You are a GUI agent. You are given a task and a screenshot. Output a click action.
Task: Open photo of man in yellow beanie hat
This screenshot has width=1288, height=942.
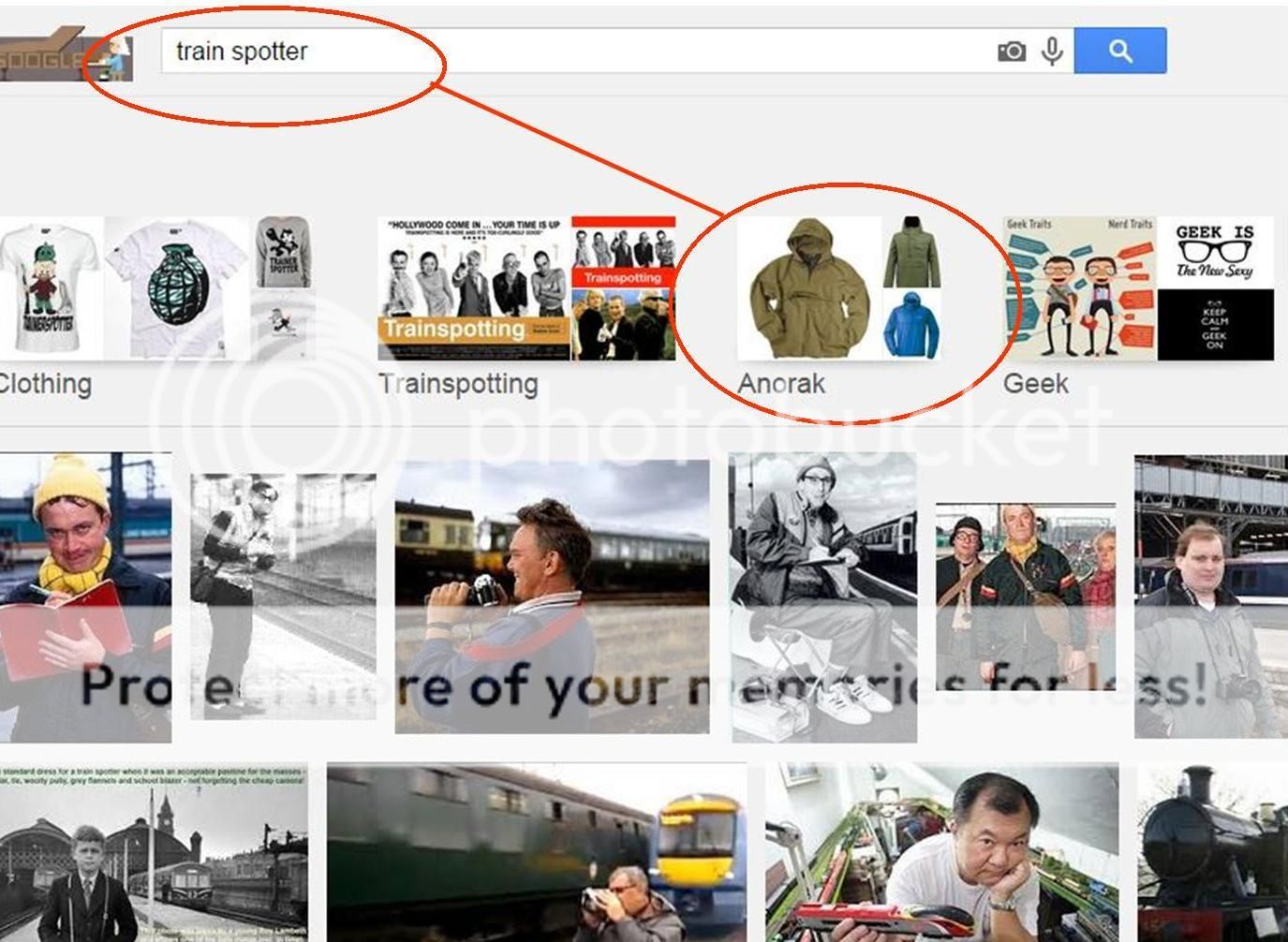pyautogui.click(x=85, y=597)
